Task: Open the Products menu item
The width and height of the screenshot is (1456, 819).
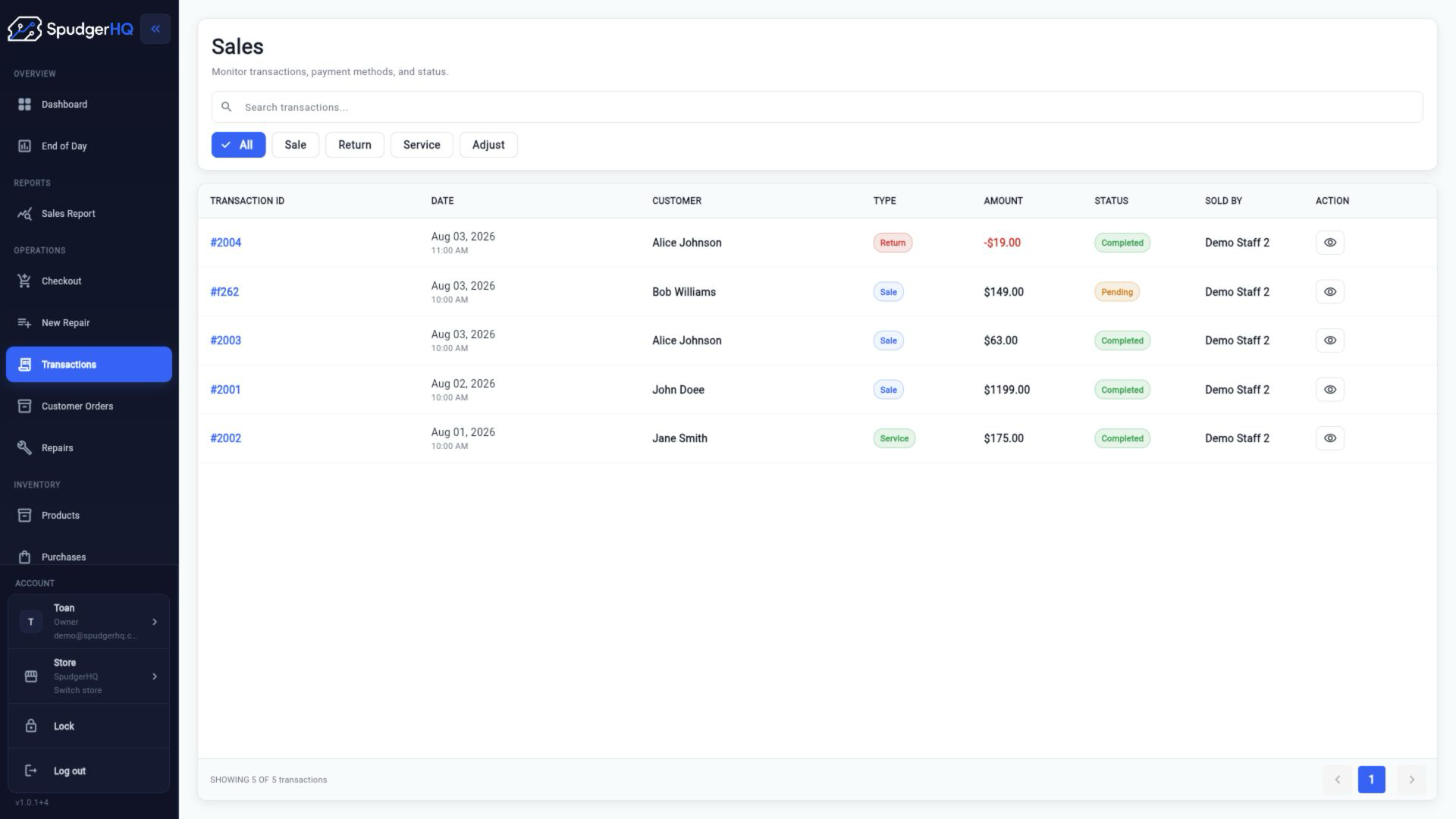Action: point(89,515)
